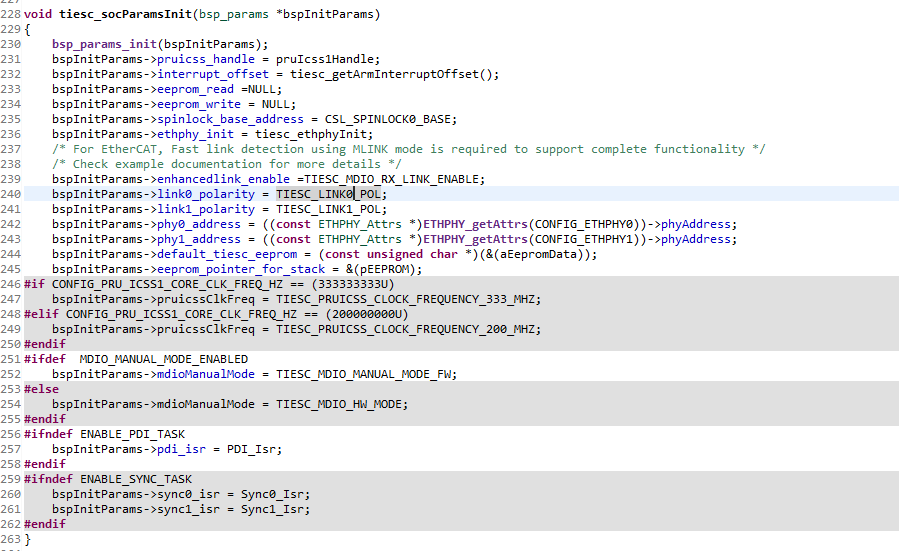
Task: Click ENABLE_SYNC_TASK macro name
Action: [136, 479]
